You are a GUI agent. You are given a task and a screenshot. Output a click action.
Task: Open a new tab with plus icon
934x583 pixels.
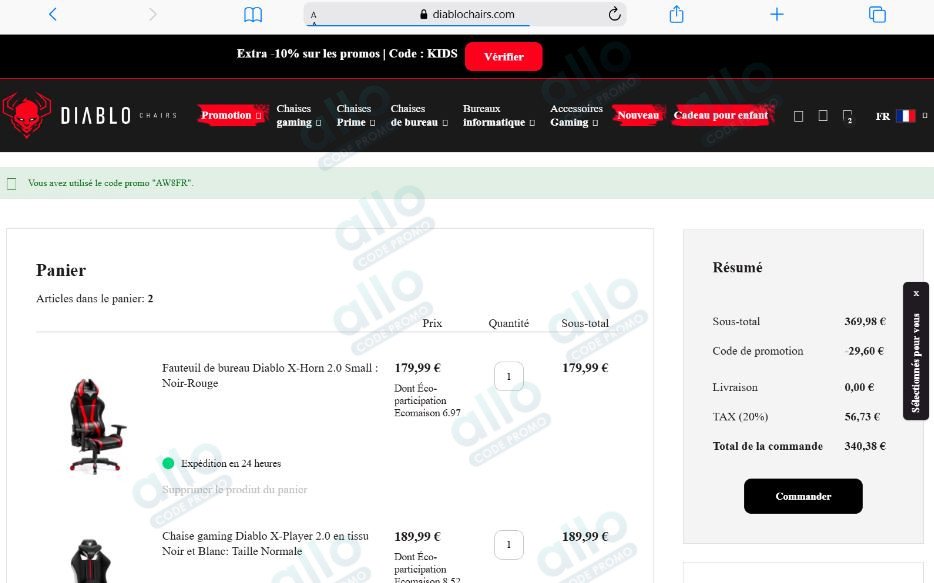click(x=777, y=14)
